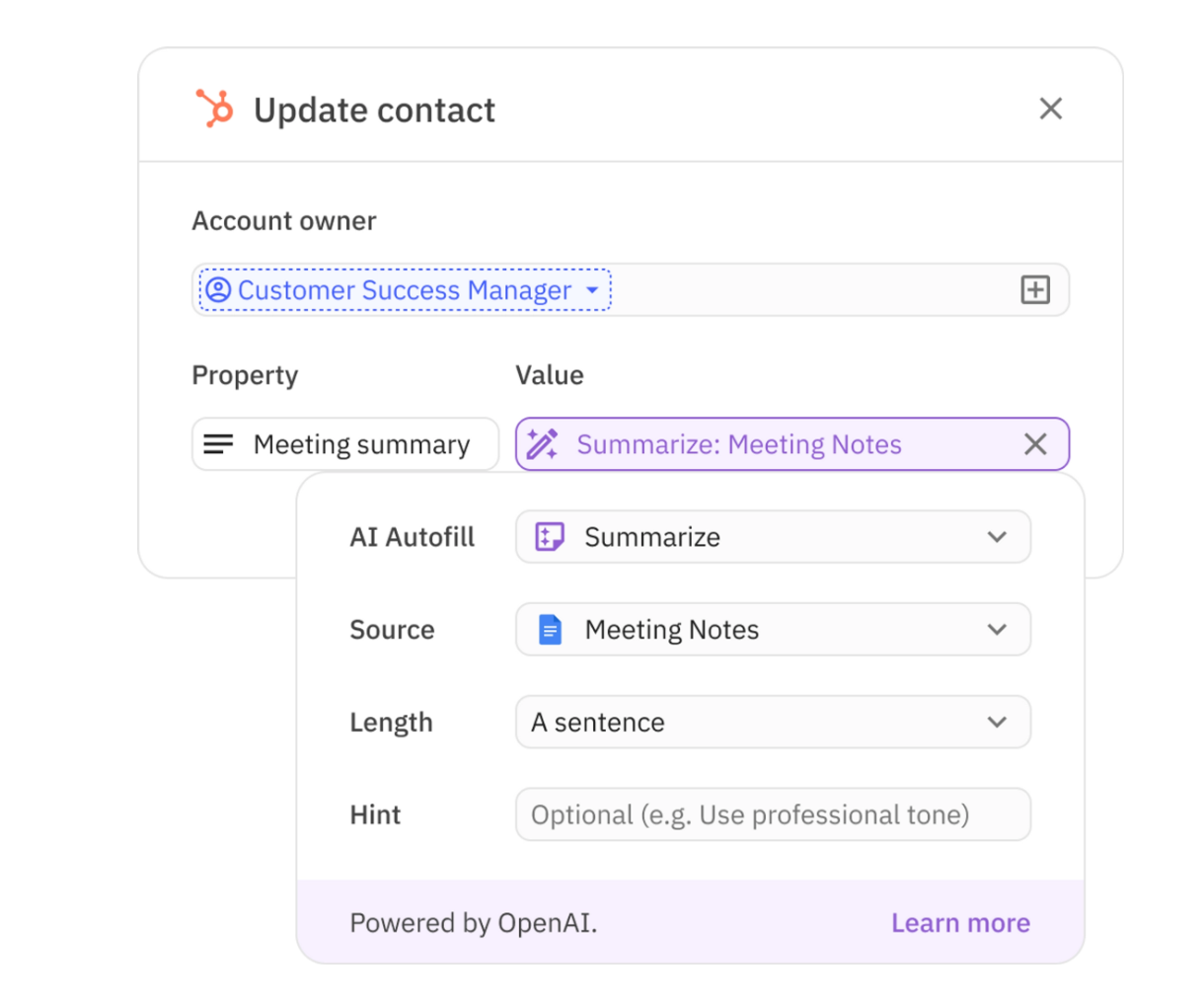Click the magic wand icon in Value
This screenshot has height=1003, width=1204.
[x=542, y=444]
